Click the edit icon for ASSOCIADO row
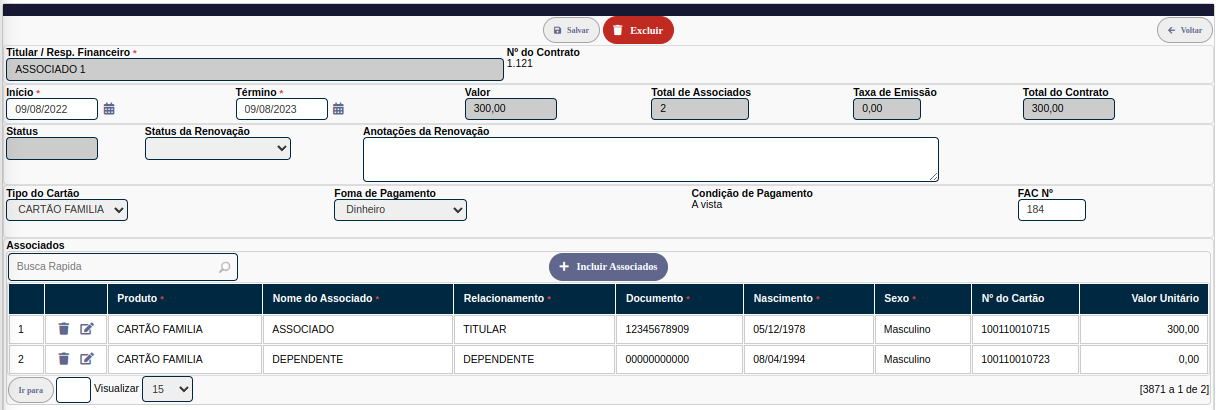The height and width of the screenshot is (410, 1216). pos(87,329)
